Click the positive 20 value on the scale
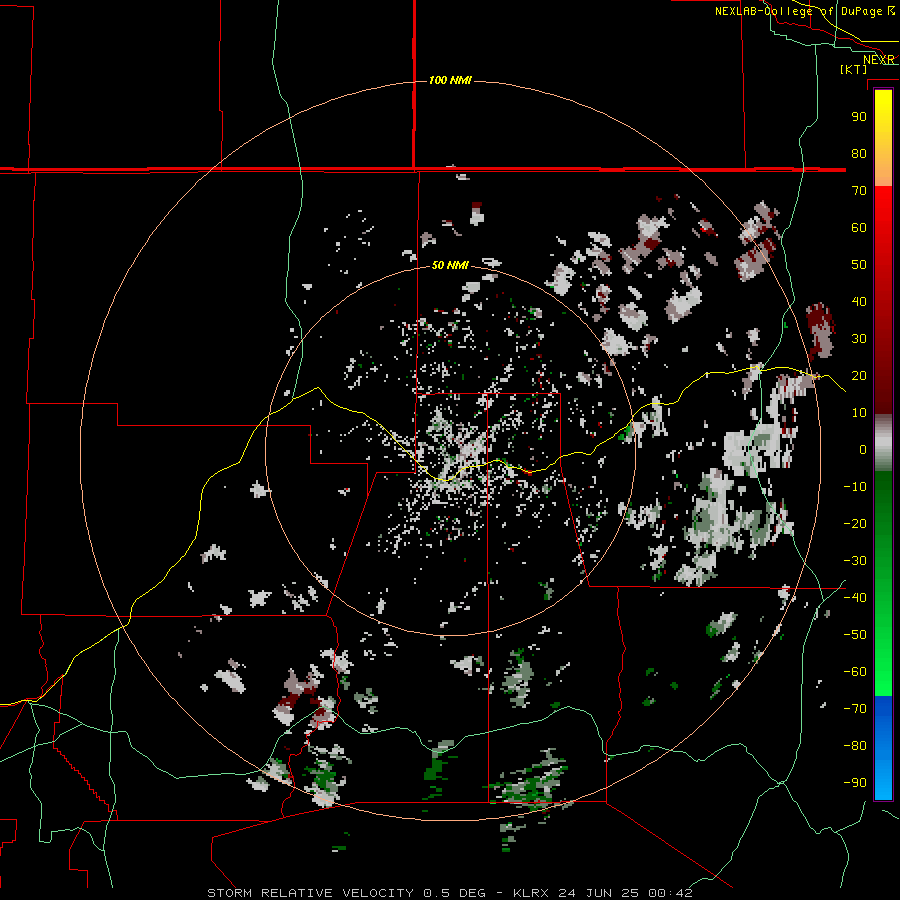The image size is (900, 900). pyautogui.click(x=859, y=375)
